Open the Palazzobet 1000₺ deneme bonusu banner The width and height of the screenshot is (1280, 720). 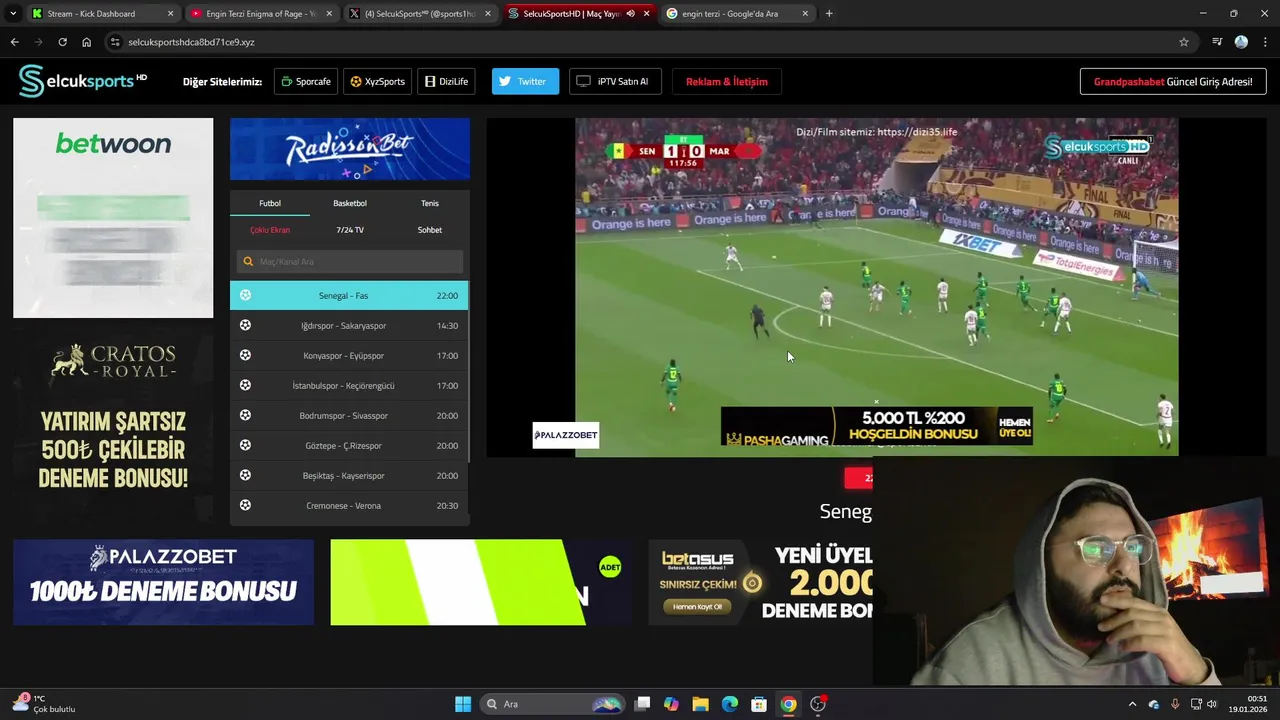163,582
